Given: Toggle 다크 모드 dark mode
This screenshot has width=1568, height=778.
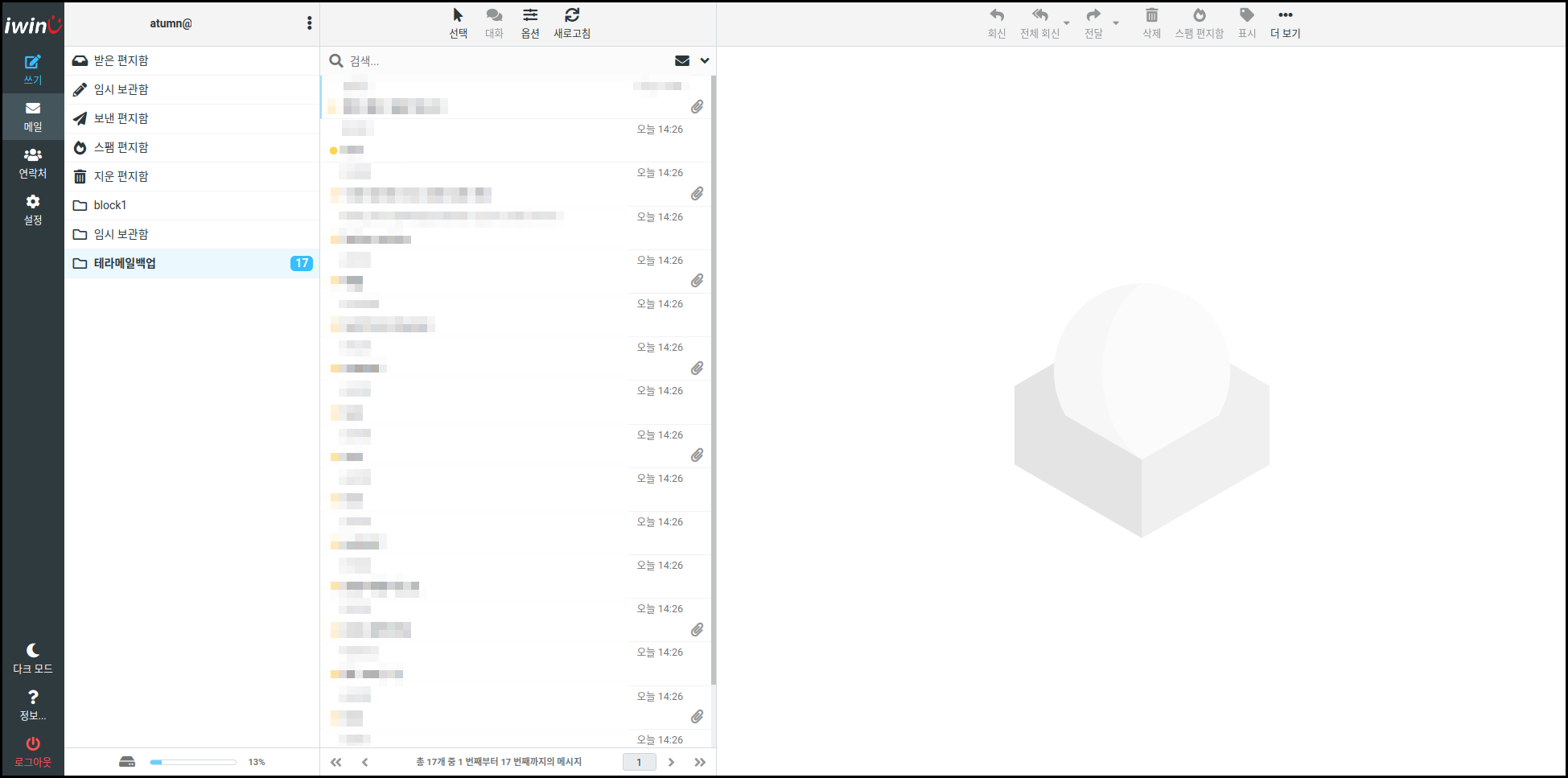Looking at the screenshot, I should [33, 659].
